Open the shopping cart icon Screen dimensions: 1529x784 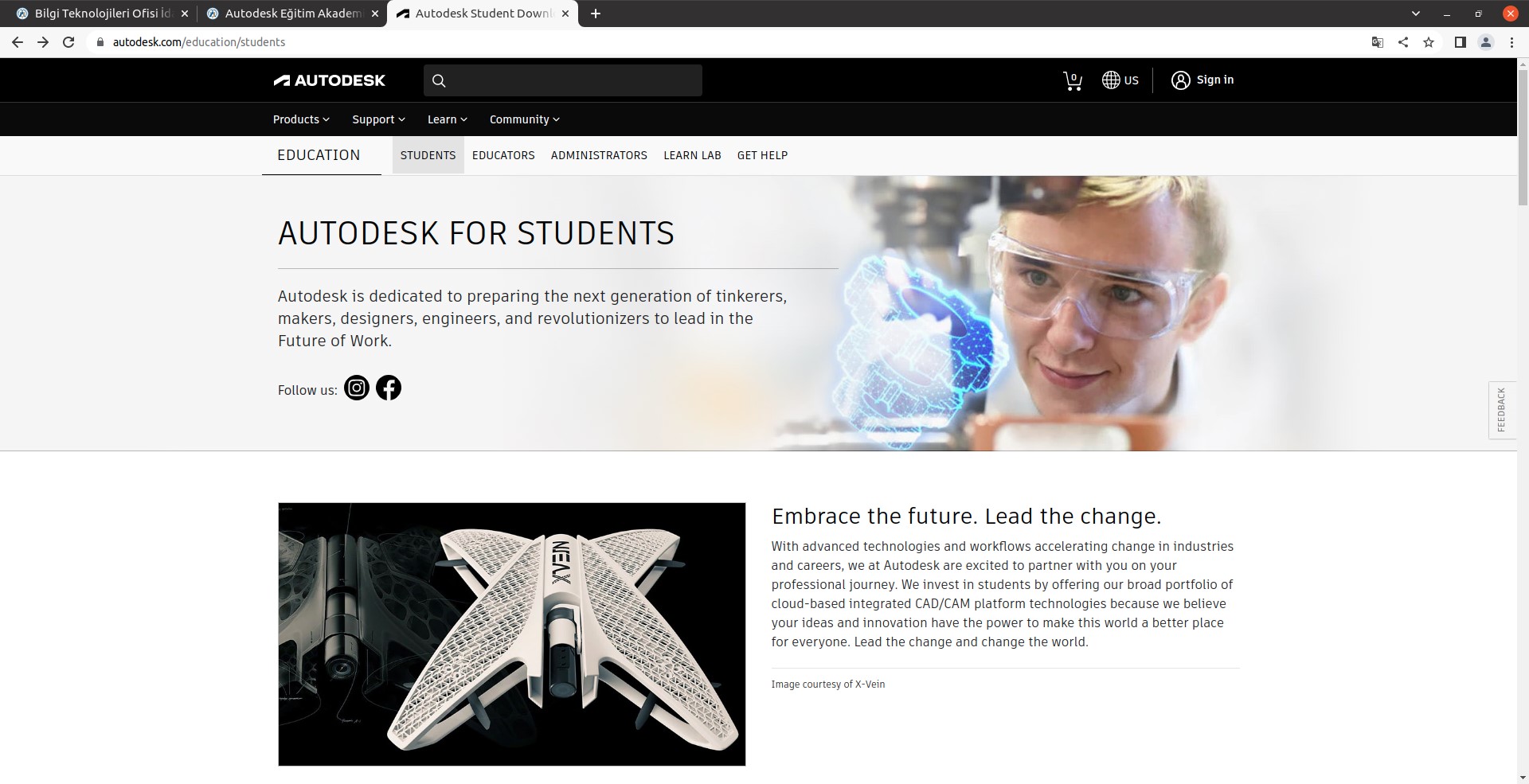click(x=1073, y=80)
